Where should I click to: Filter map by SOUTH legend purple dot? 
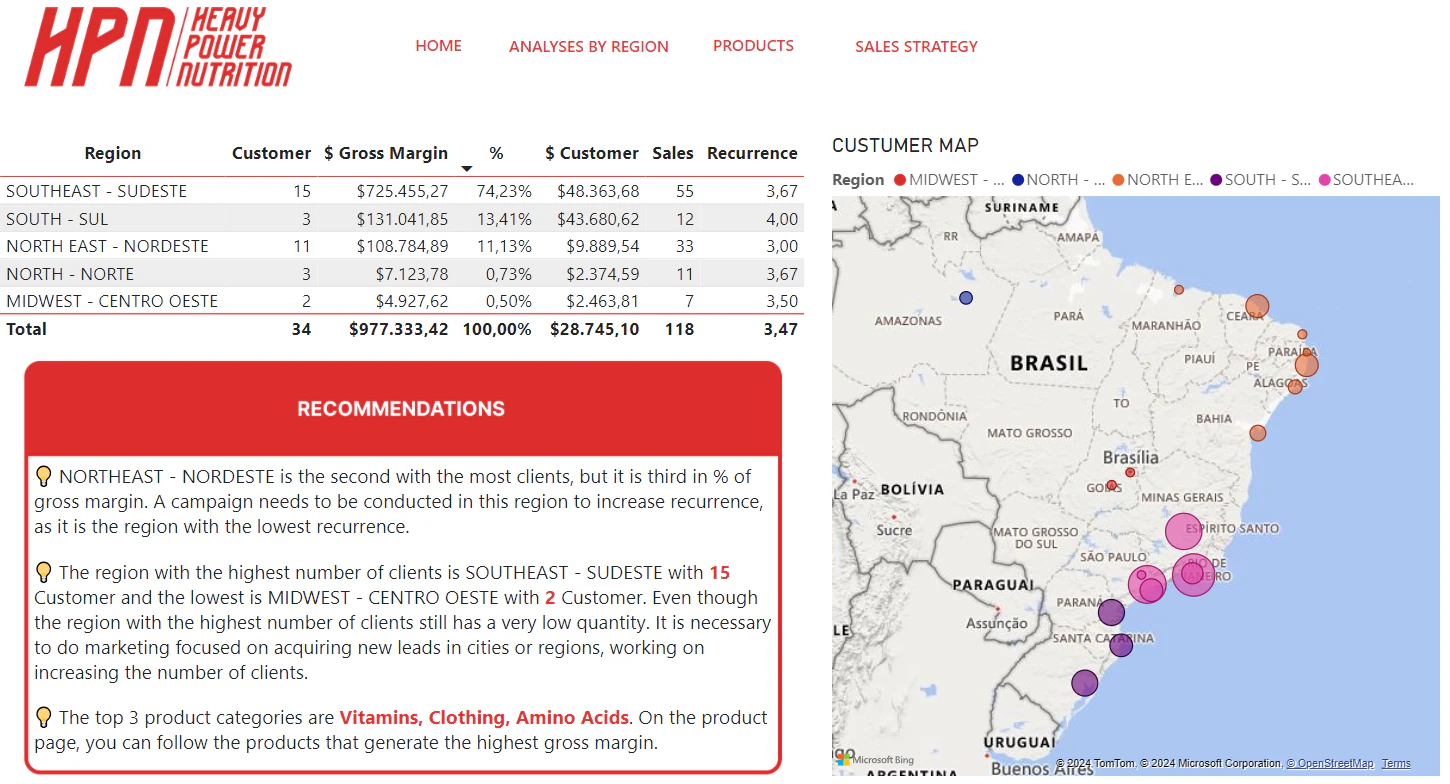[1216, 180]
